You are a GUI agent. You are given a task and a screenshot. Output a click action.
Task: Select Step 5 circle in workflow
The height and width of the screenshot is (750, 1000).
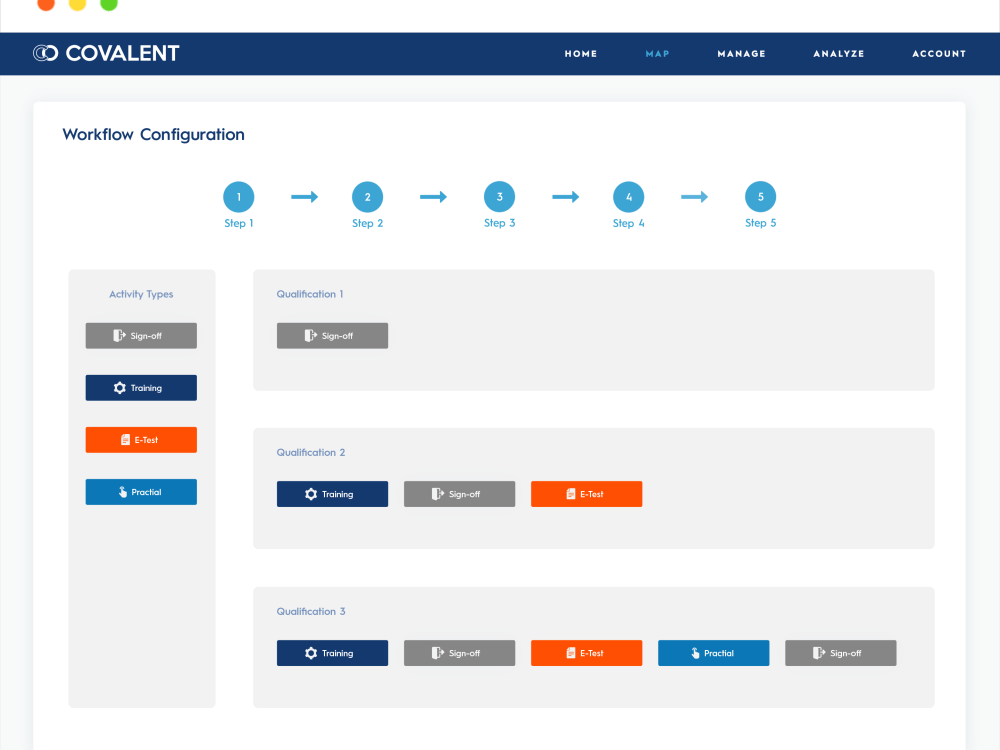coord(760,197)
